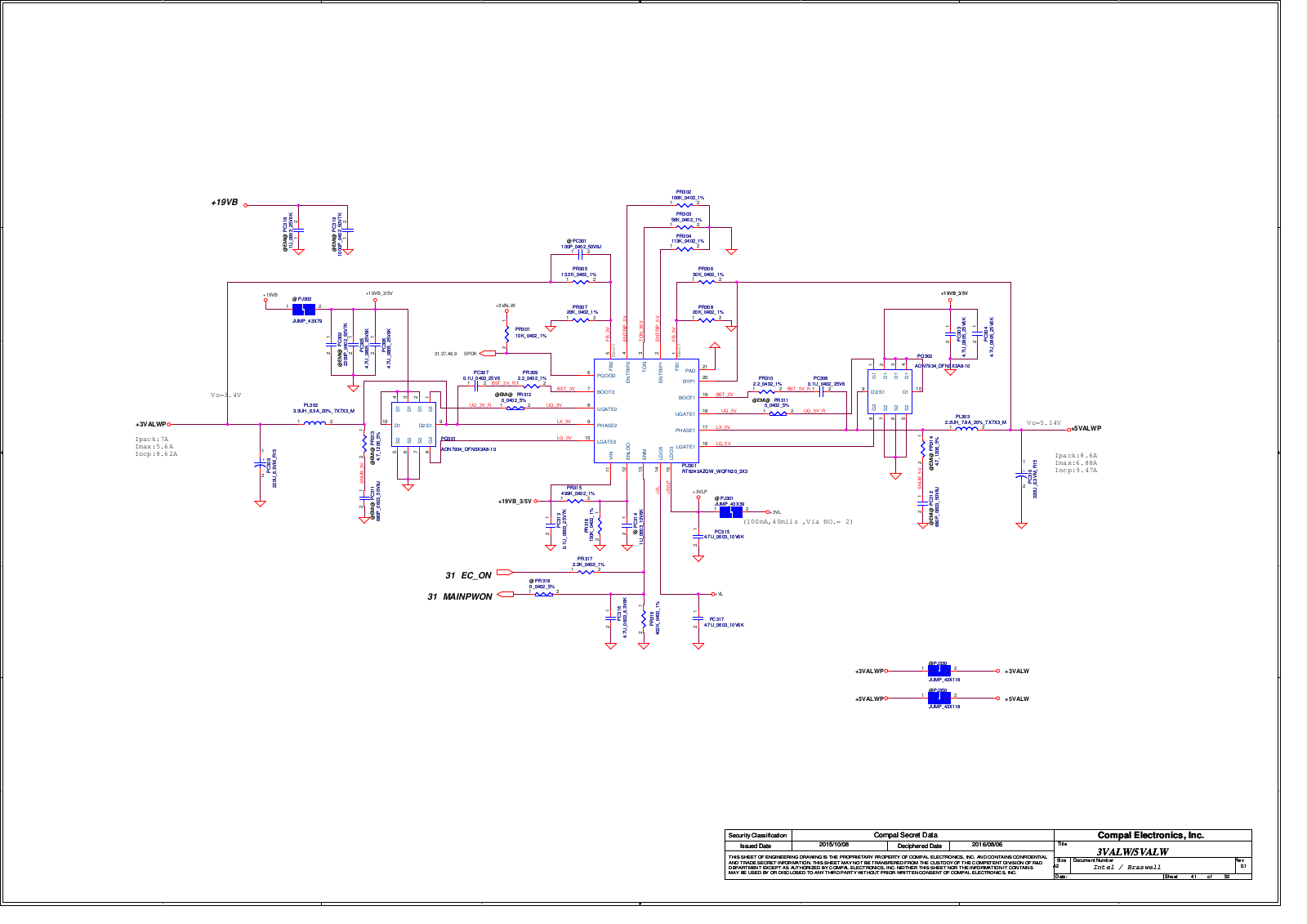
Task: Select the PR301 10K pull-up resistor
Action: [x=506, y=336]
